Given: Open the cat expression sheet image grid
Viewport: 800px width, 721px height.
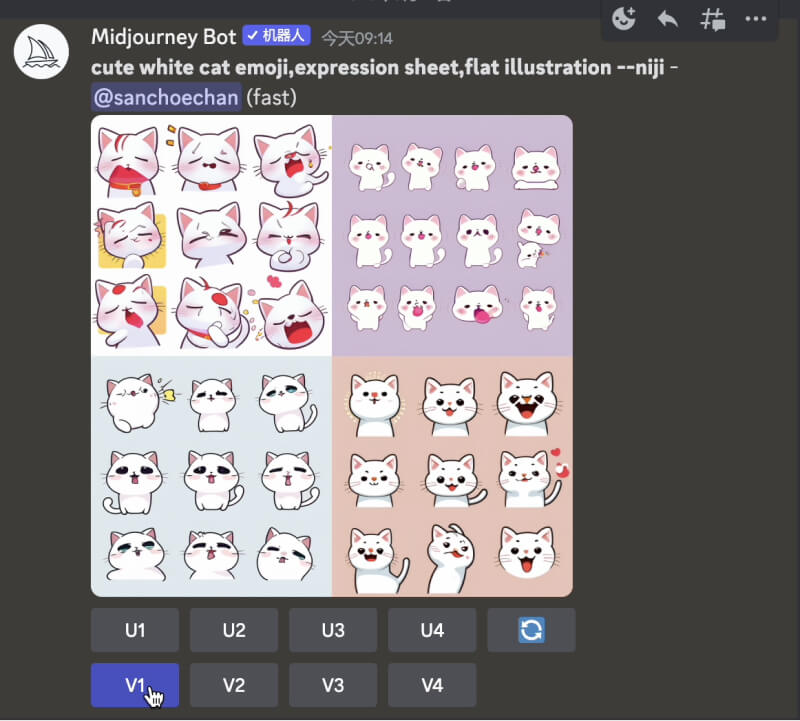Looking at the screenshot, I should coord(330,350).
